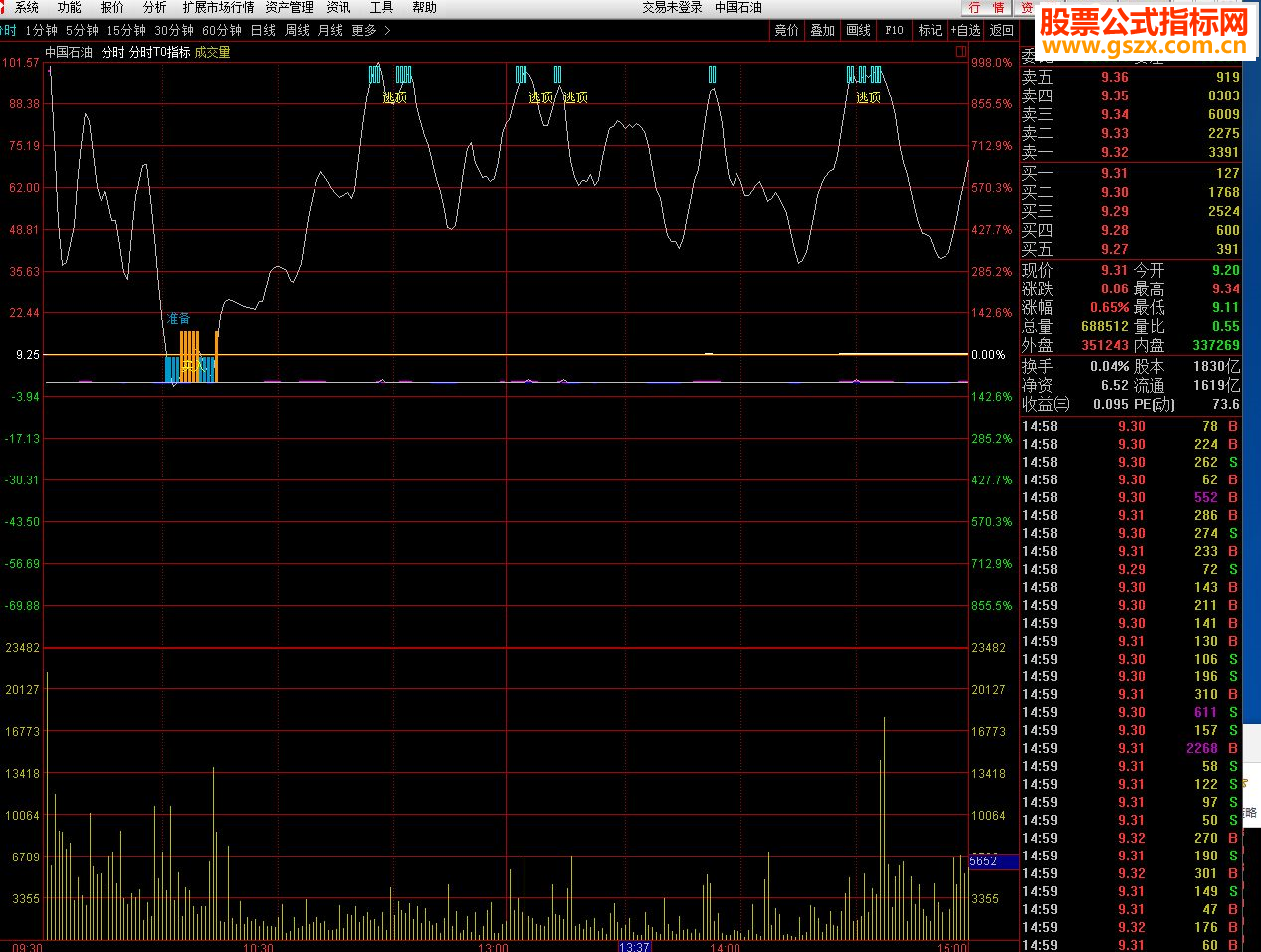This screenshot has width=1261, height=952.
Task: Switch to the 5分钟 period tab
Action: [x=82, y=31]
